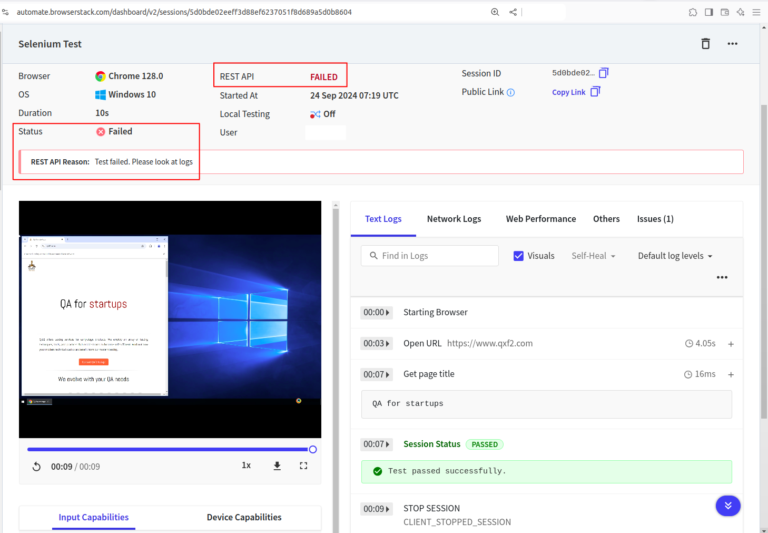Open the Issues (1) tab
This screenshot has height=533, width=768.
(655, 219)
